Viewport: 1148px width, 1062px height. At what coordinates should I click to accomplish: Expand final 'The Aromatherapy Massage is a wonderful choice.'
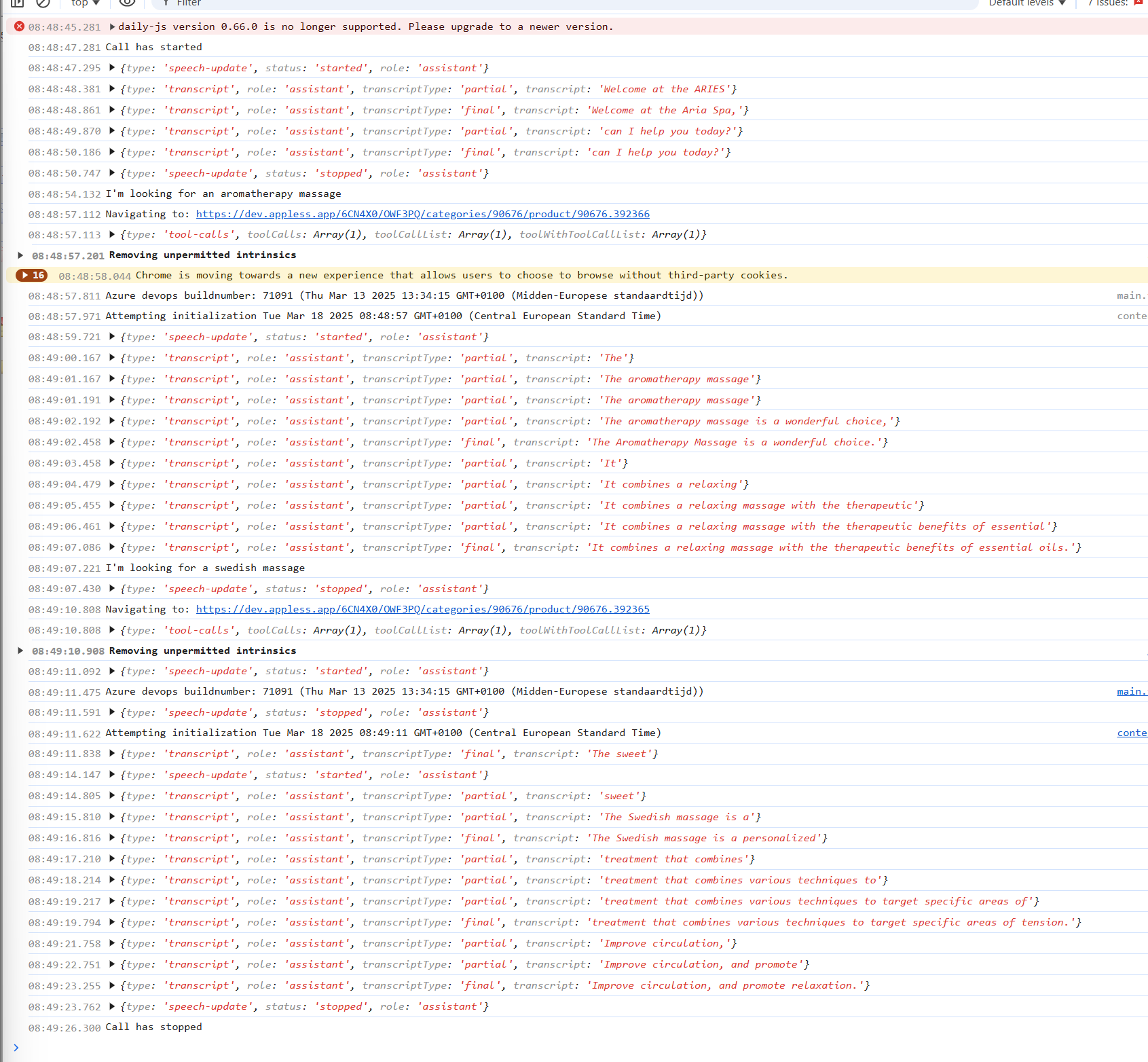[112, 442]
